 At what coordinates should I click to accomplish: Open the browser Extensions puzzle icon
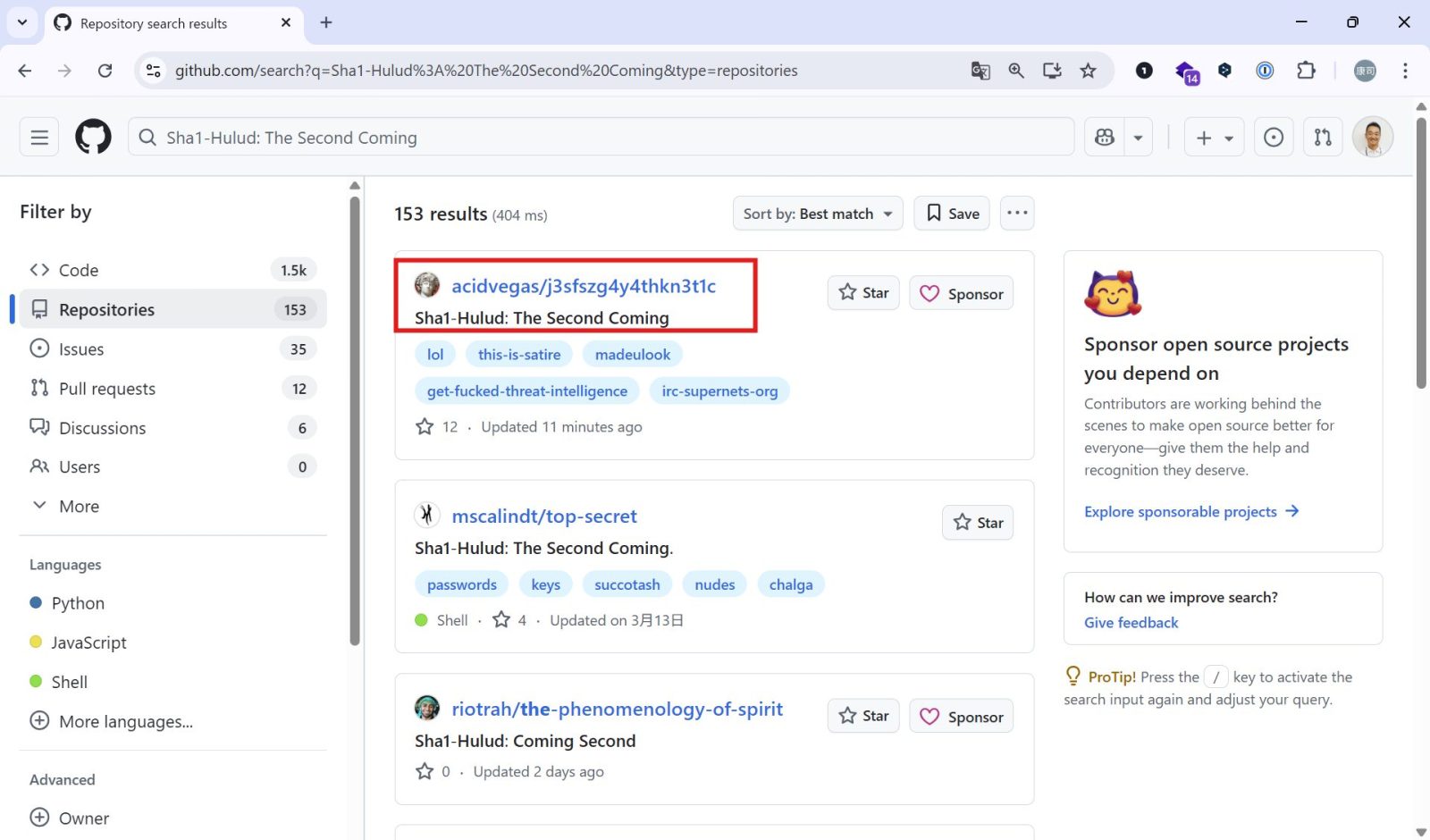pyautogui.click(x=1306, y=71)
